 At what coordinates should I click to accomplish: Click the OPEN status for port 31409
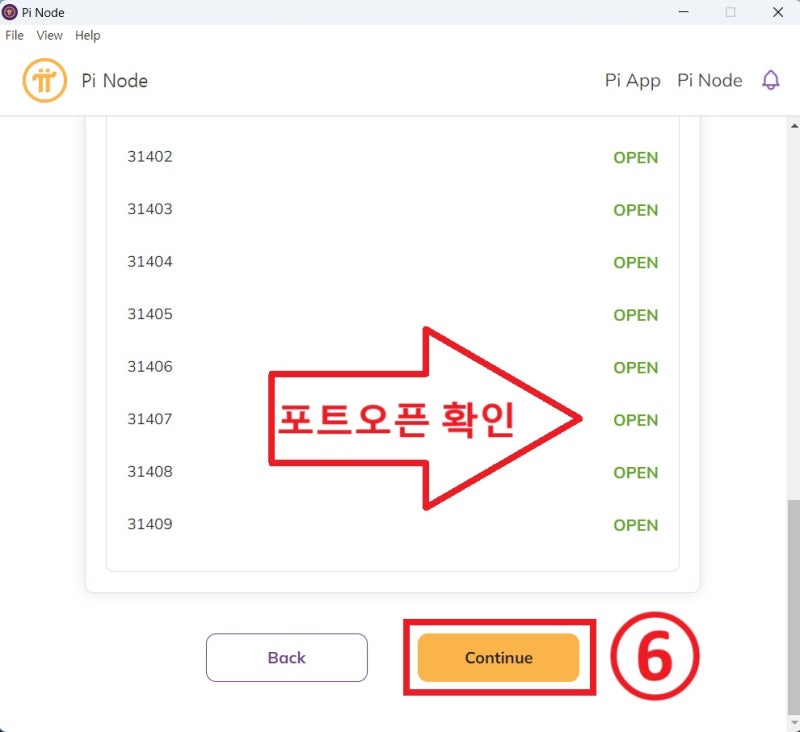click(x=635, y=524)
